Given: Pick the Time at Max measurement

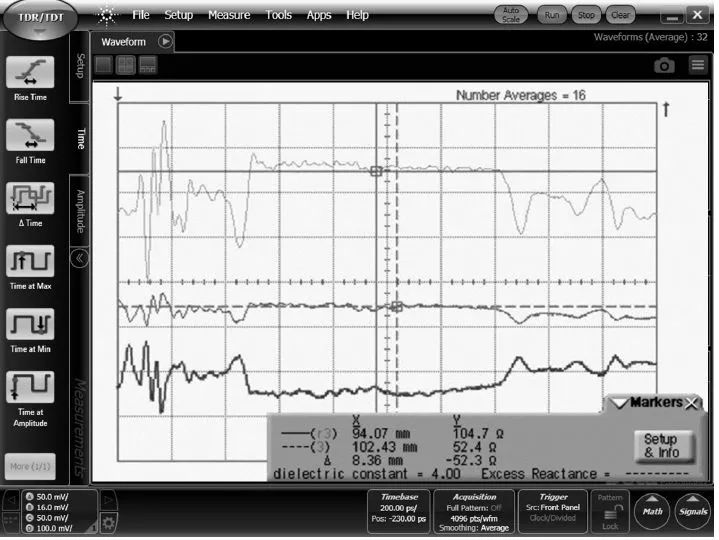Looking at the screenshot, I should tap(30, 261).
